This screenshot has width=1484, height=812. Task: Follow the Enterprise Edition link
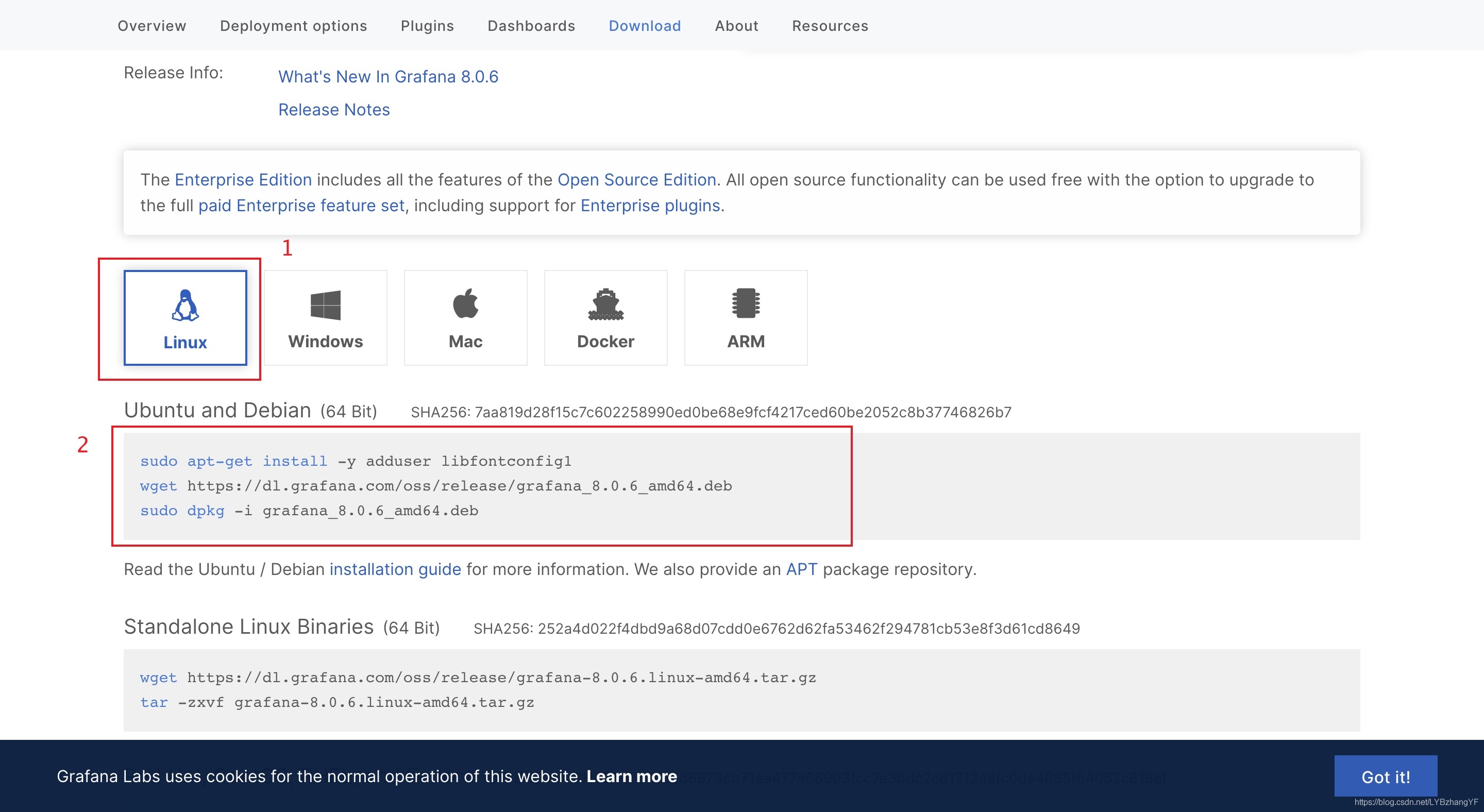tap(243, 180)
